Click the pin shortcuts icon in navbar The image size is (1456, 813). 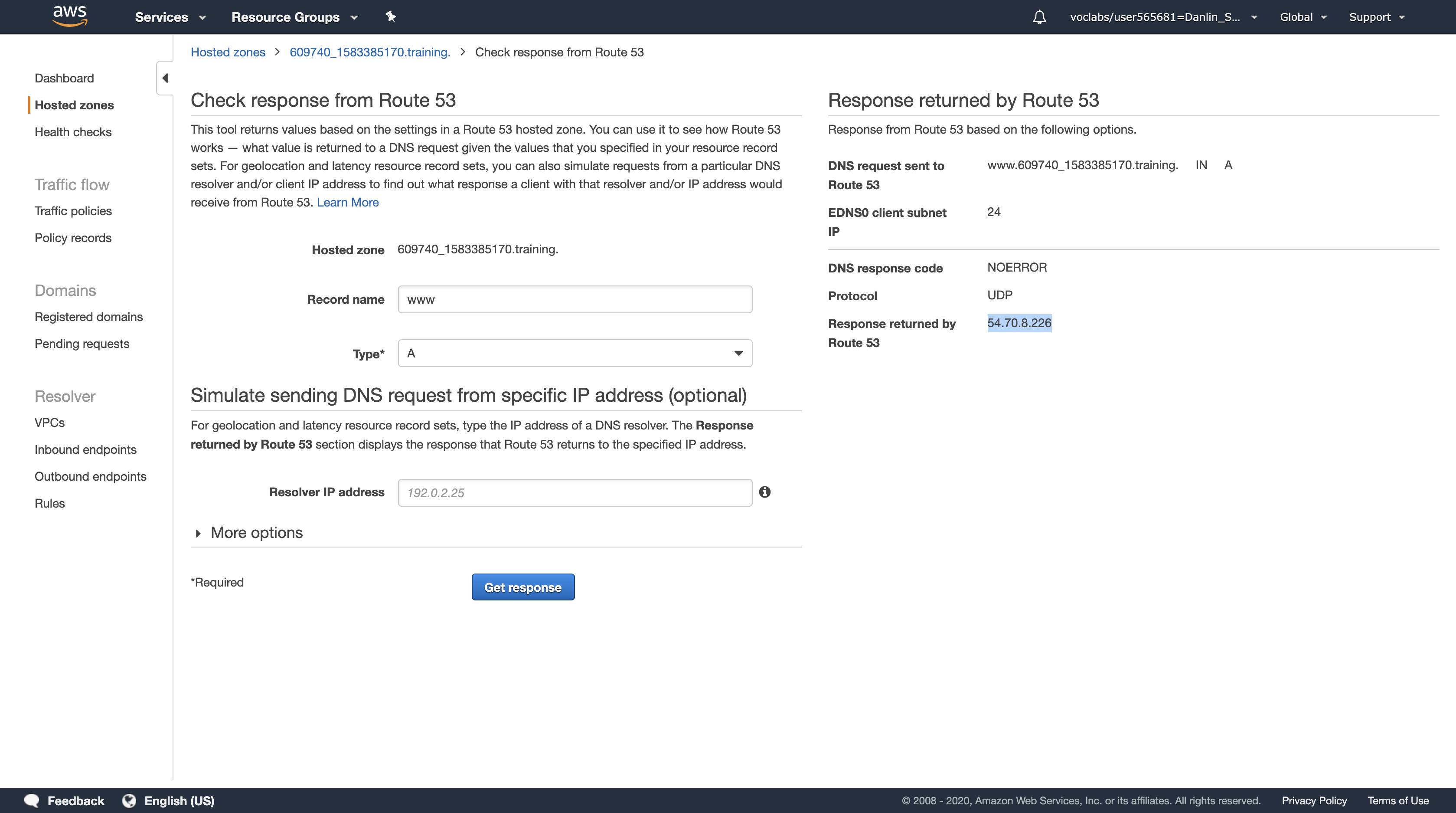[x=391, y=16]
